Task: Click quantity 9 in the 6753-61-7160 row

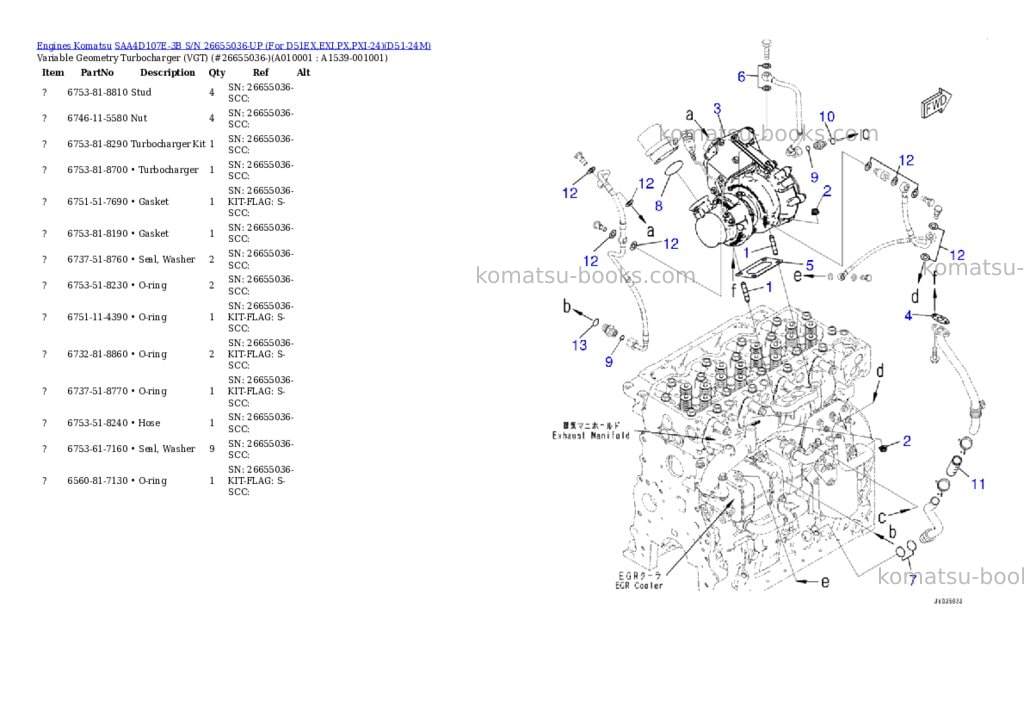Action: [212, 449]
